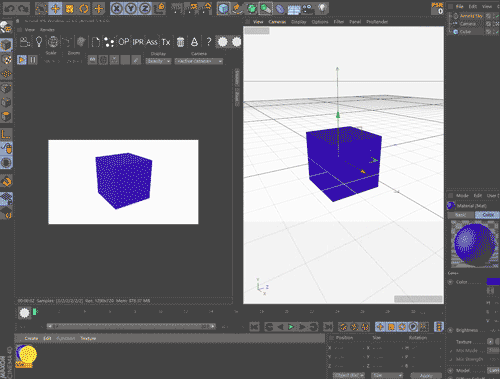Viewport: 500px width, 379px height.
Task: Click Arnold IPR camera icon
Action: pyautogui.click(x=25, y=42)
